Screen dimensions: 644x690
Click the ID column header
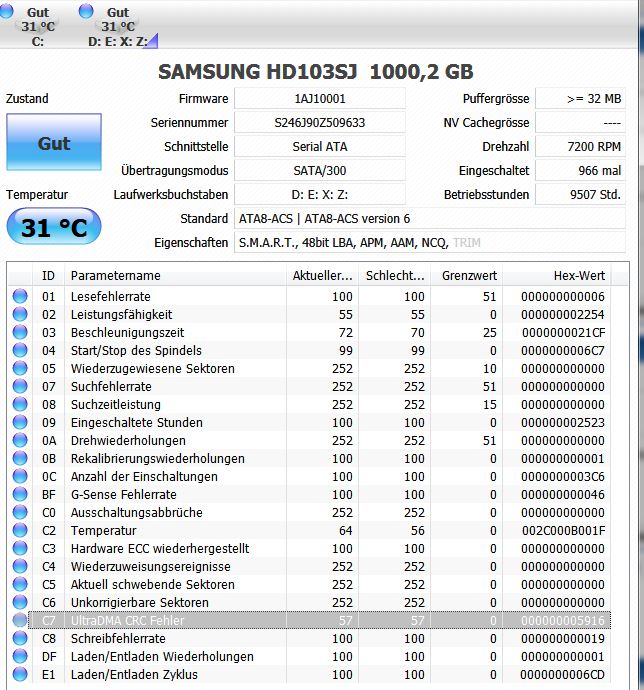point(48,275)
